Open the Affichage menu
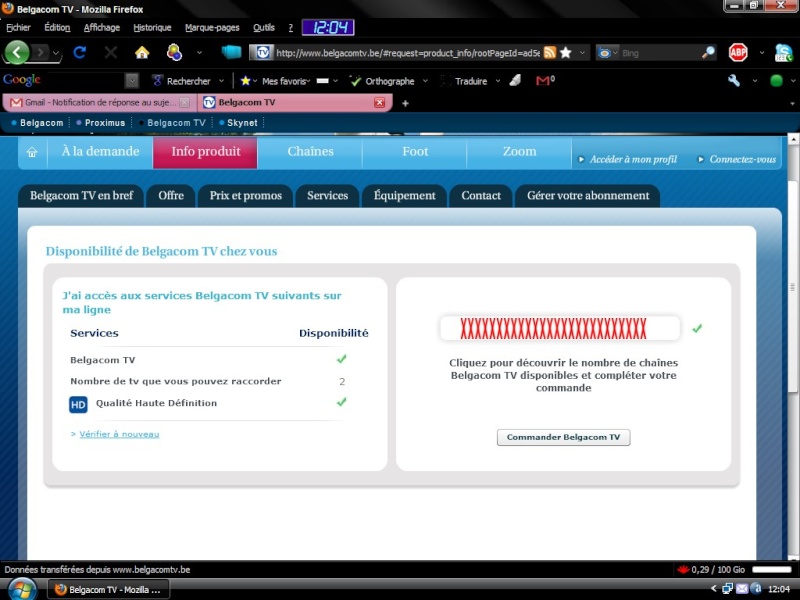The width and height of the screenshot is (800, 600). (102, 28)
